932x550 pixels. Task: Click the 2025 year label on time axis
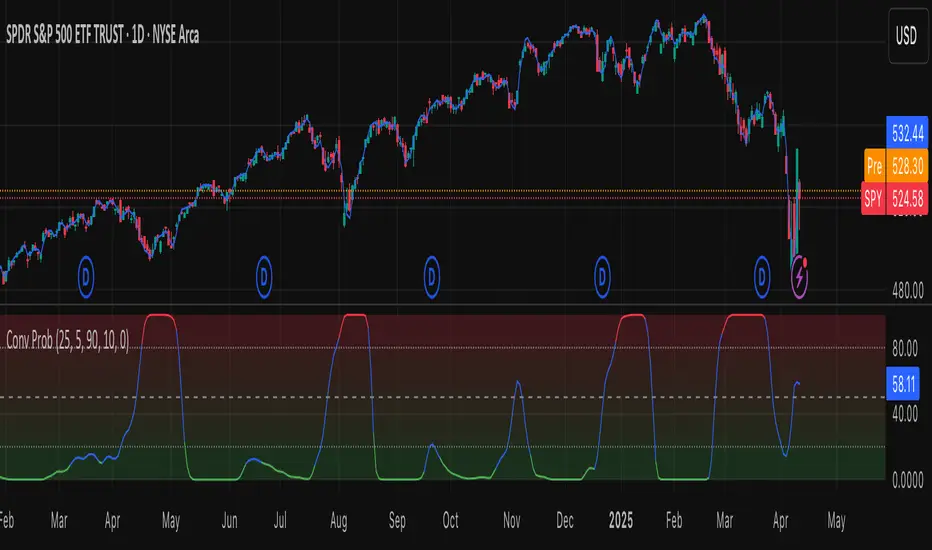click(x=621, y=521)
